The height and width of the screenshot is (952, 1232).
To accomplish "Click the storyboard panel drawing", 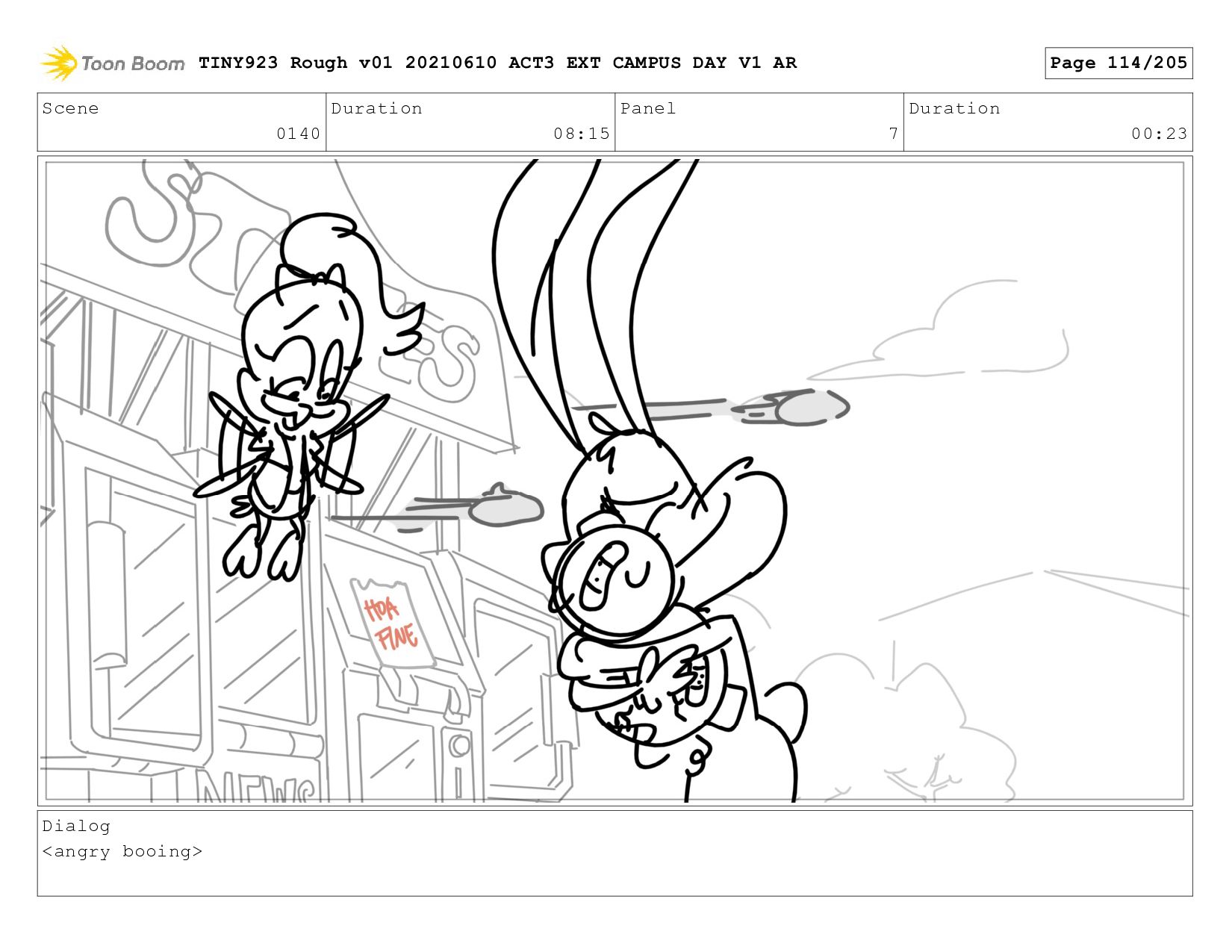I will (x=615, y=481).
